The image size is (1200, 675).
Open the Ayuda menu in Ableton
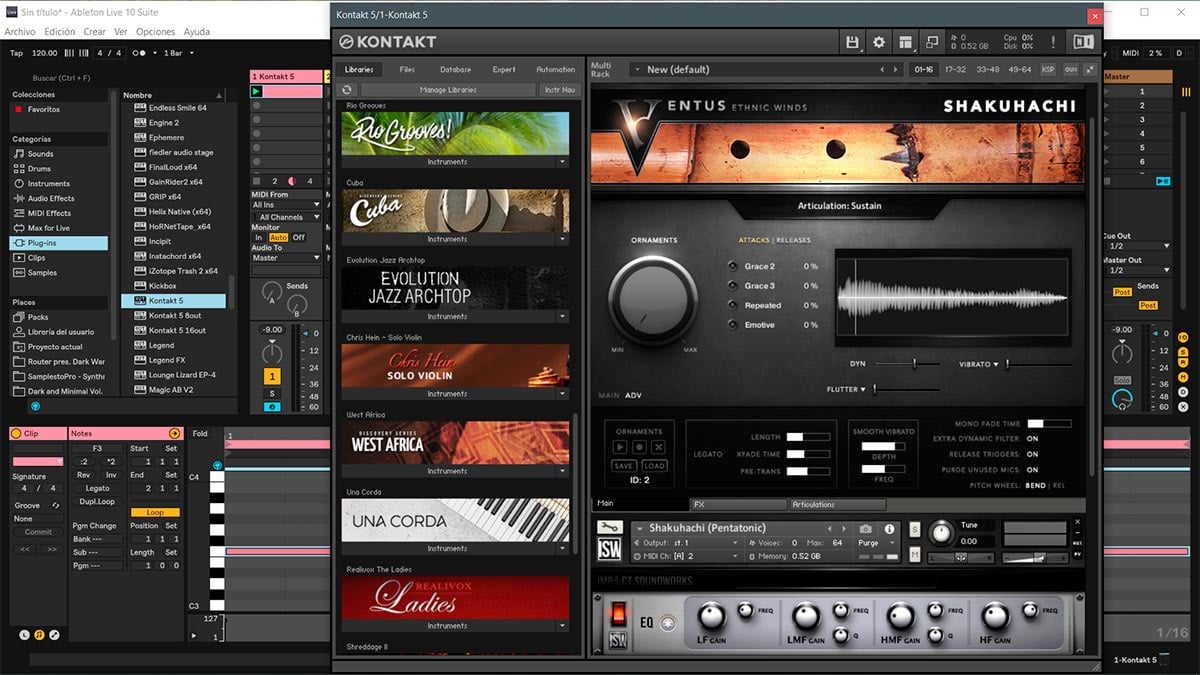pos(197,32)
